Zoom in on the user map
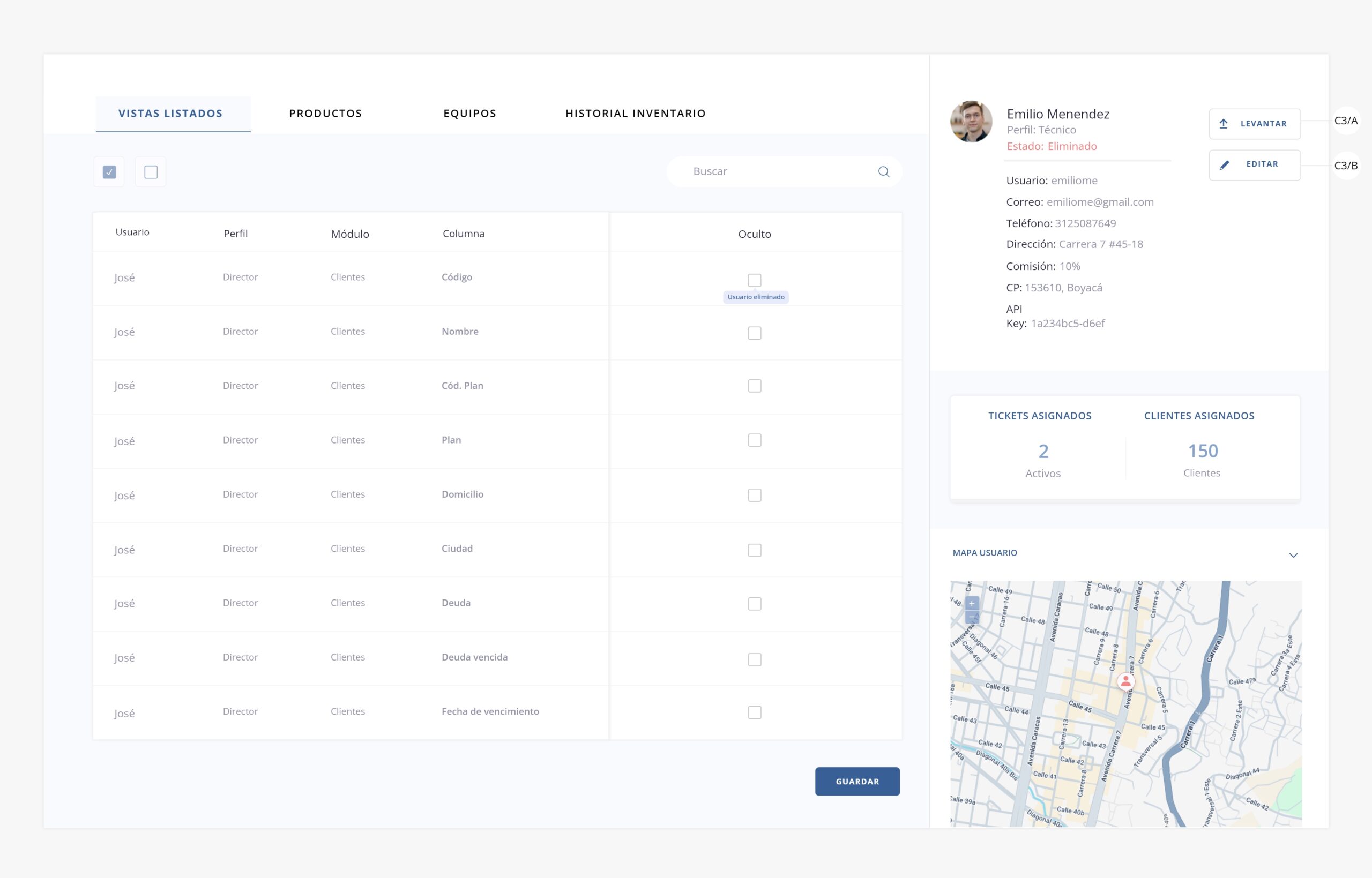The width and height of the screenshot is (1372, 878). click(972, 603)
